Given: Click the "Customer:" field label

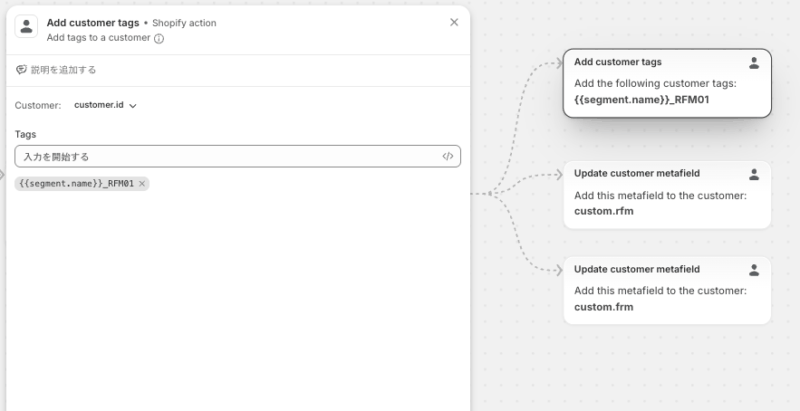Looking at the screenshot, I should pos(38,105).
